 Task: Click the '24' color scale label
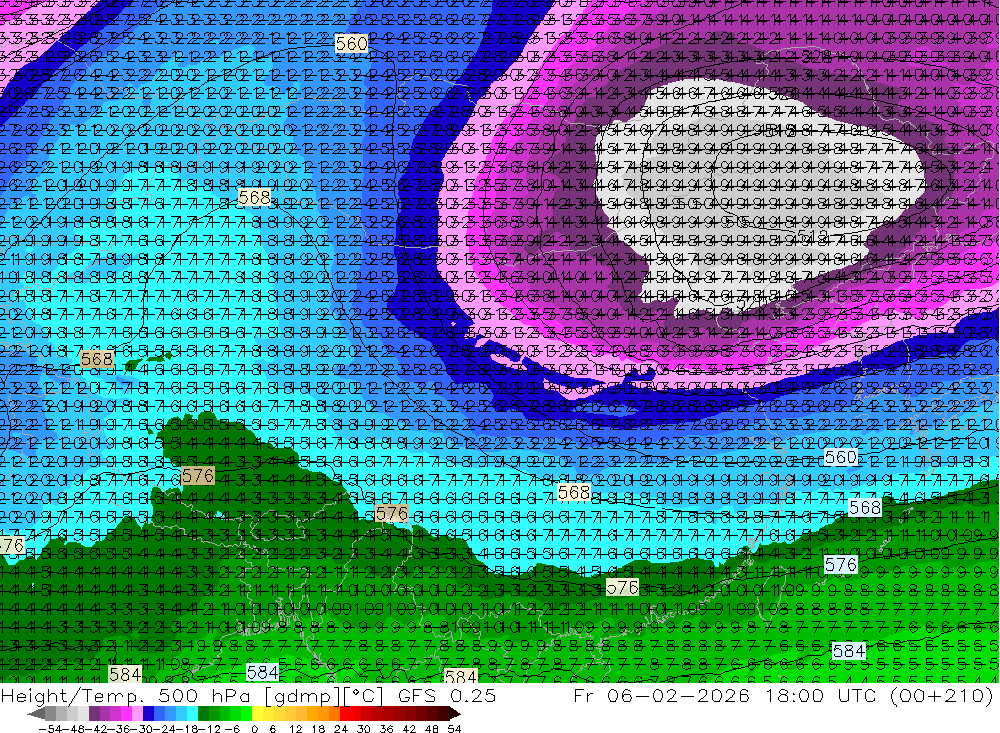[341, 729]
